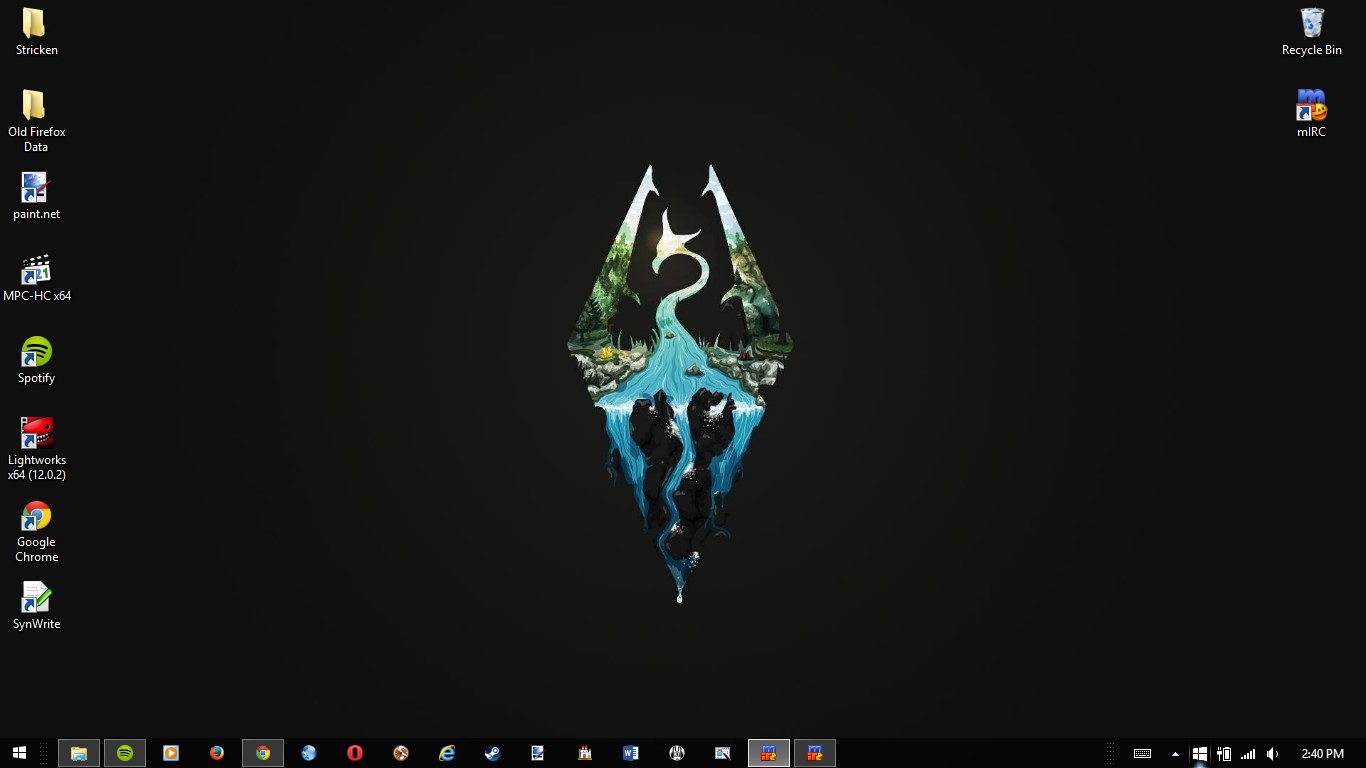Switch to Chrome in the taskbar

point(263,753)
